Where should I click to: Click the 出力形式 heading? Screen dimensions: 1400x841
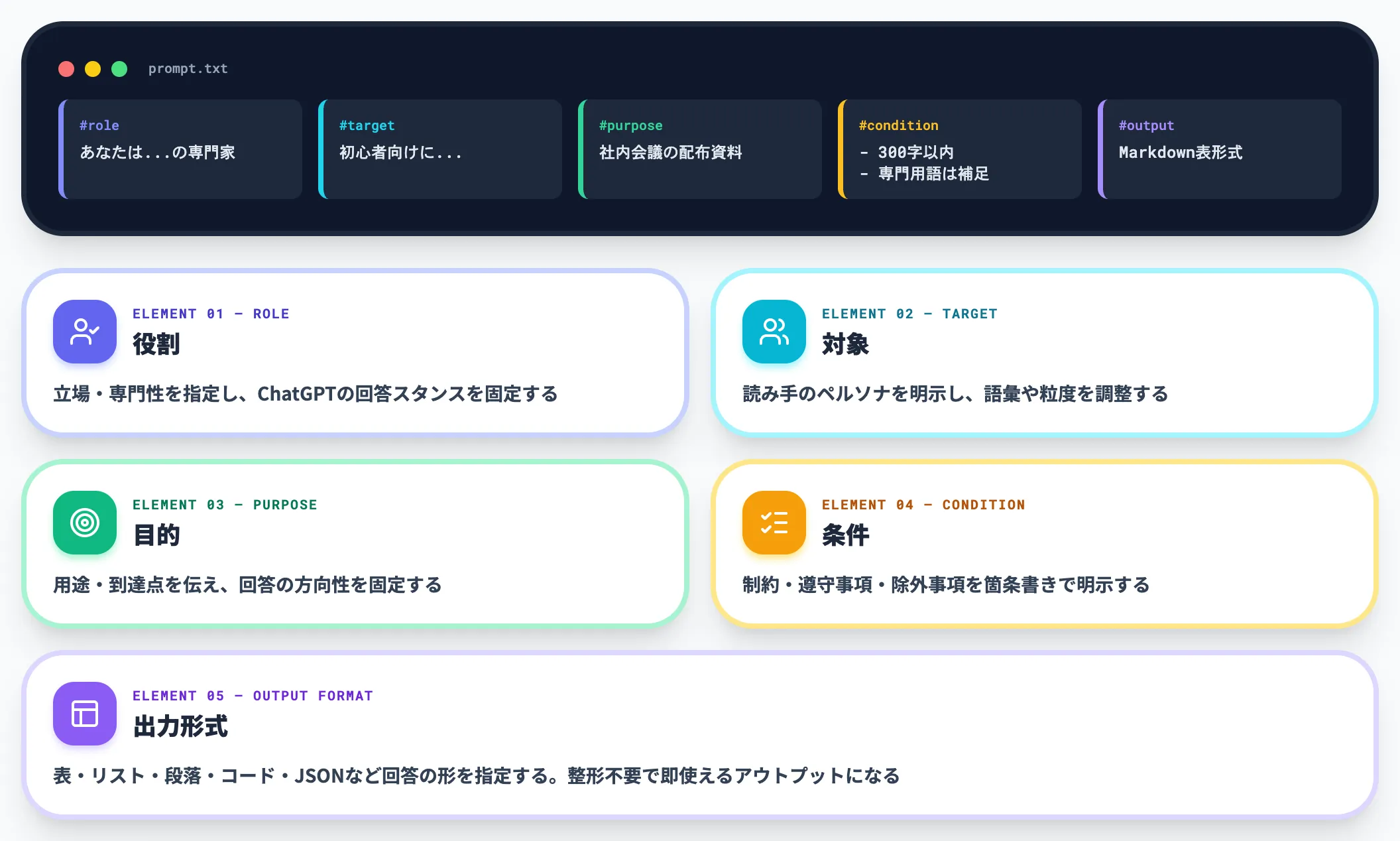pyautogui.click(x=180, y=726)
